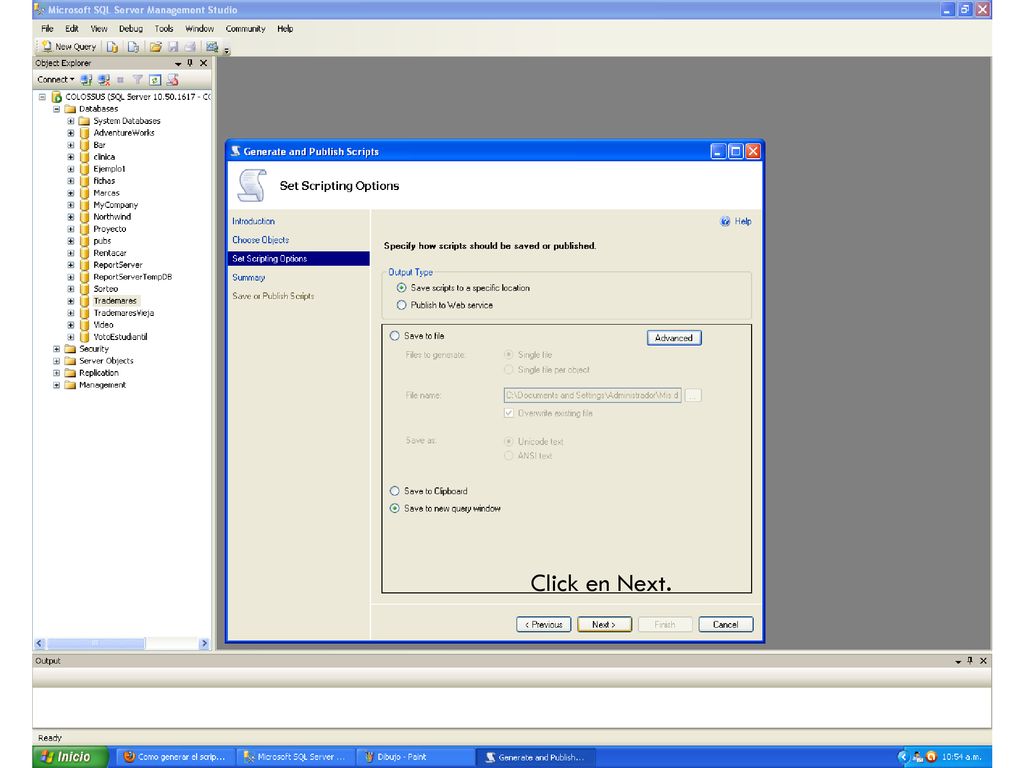The image size is (1024, 768).
Task: Select the COLOSSUS server icon
Action: (x=57, y=97)
